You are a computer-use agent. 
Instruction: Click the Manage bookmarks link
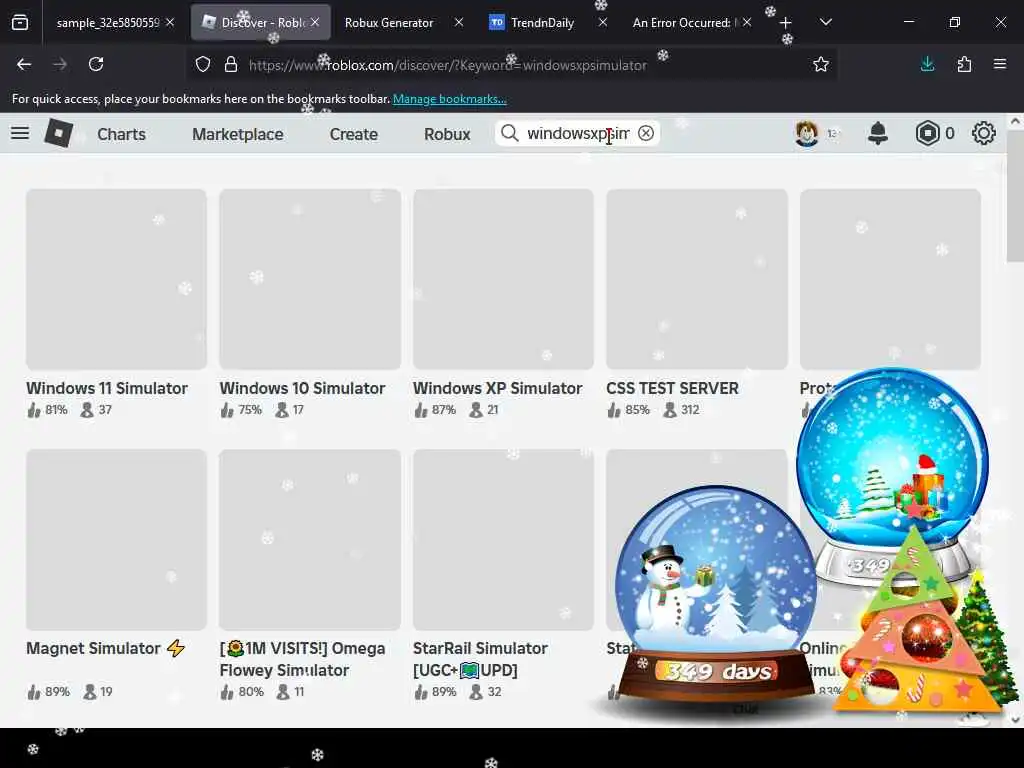coord(449,99)
